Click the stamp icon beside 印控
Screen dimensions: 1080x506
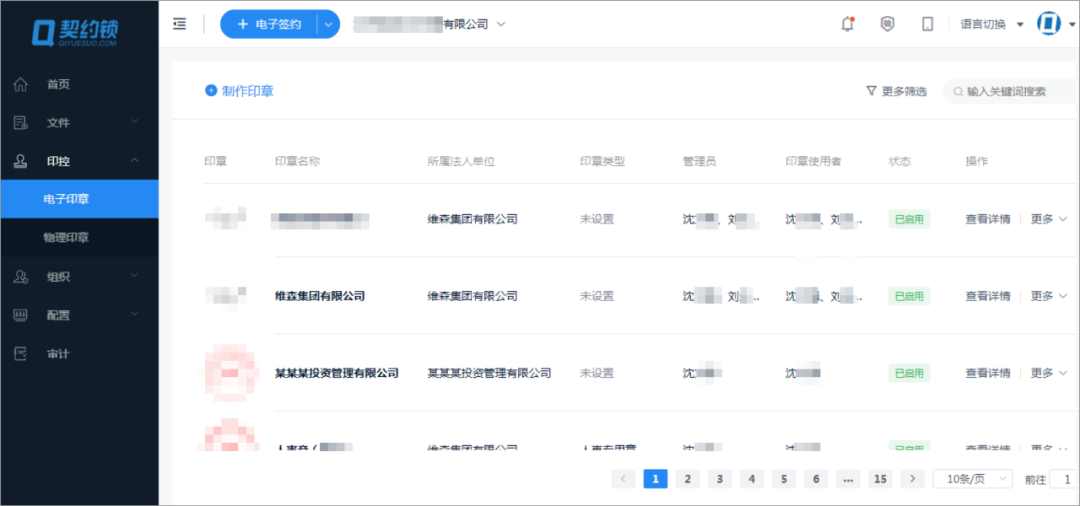click(x=21, y=161)
